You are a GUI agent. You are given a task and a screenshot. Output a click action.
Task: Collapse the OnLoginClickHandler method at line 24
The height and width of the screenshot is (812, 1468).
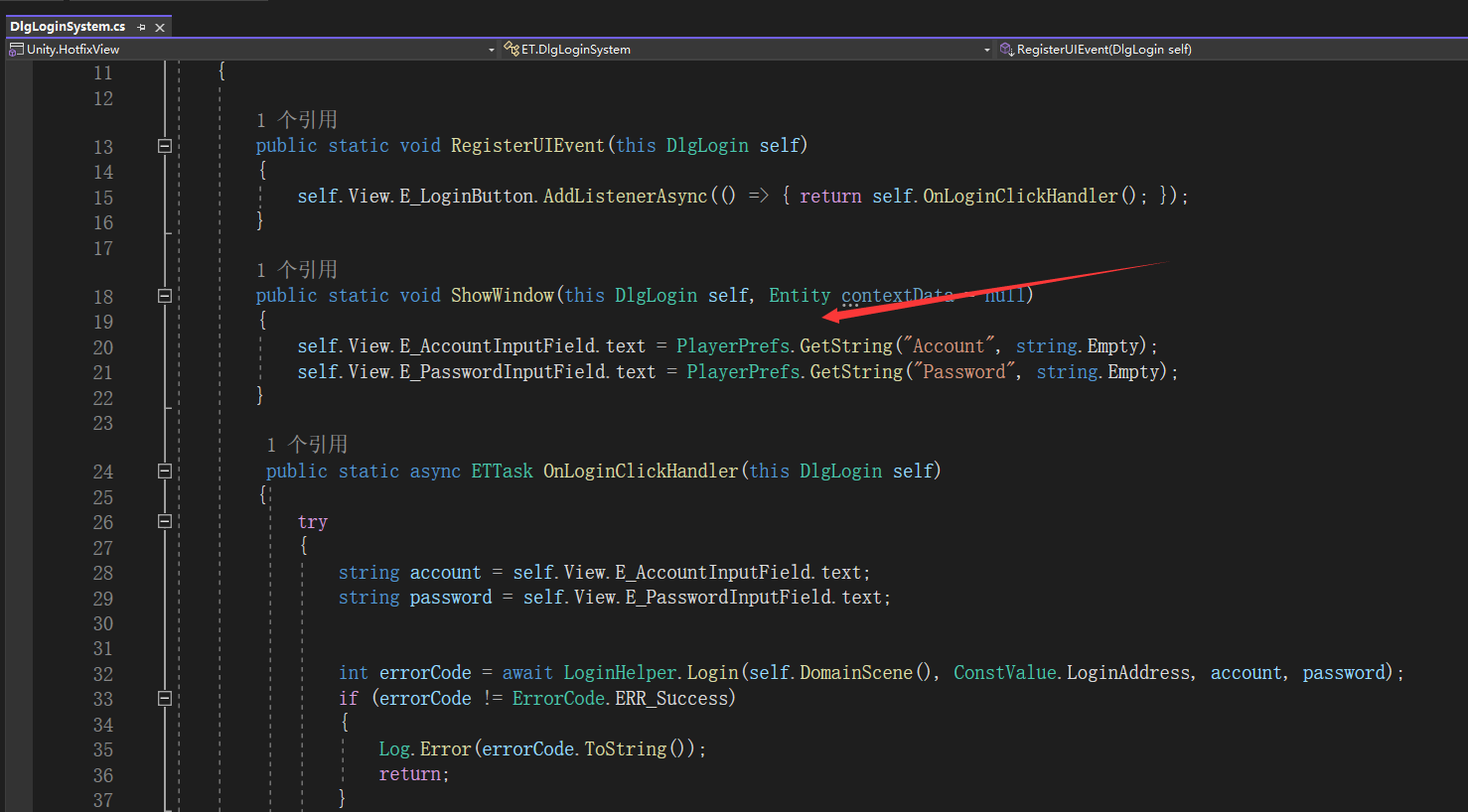165,472
